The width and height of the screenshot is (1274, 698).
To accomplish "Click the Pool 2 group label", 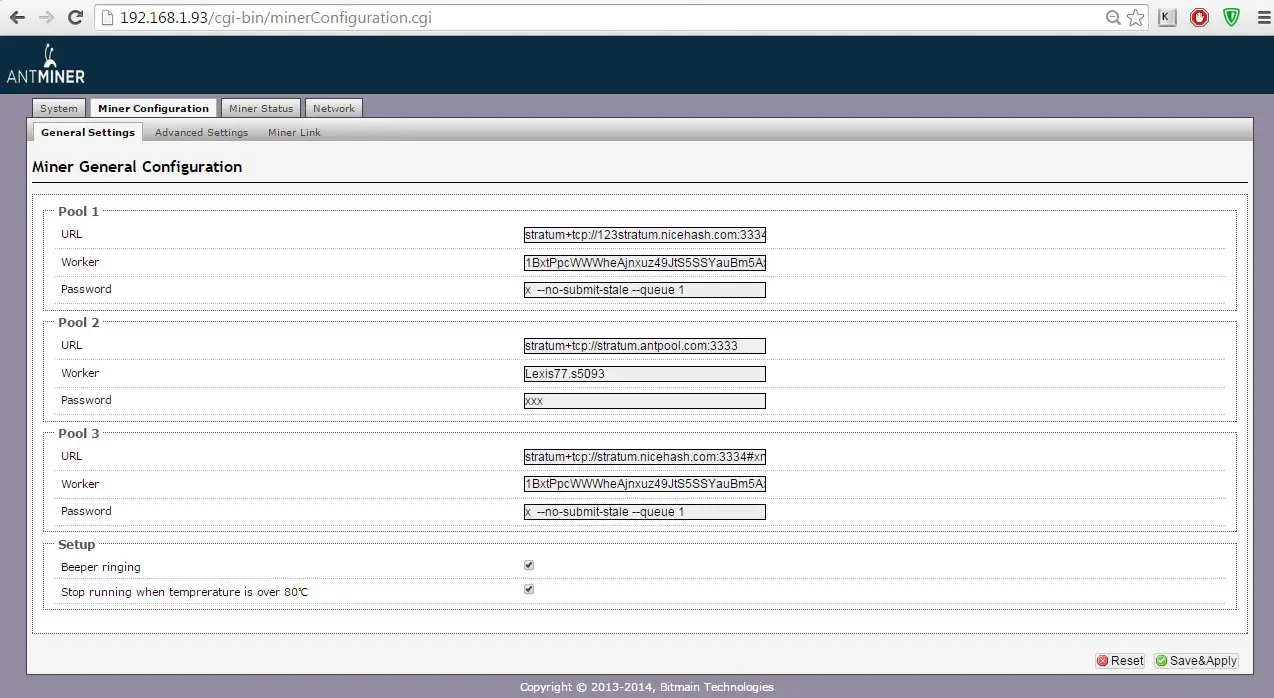I will (79, 323).
